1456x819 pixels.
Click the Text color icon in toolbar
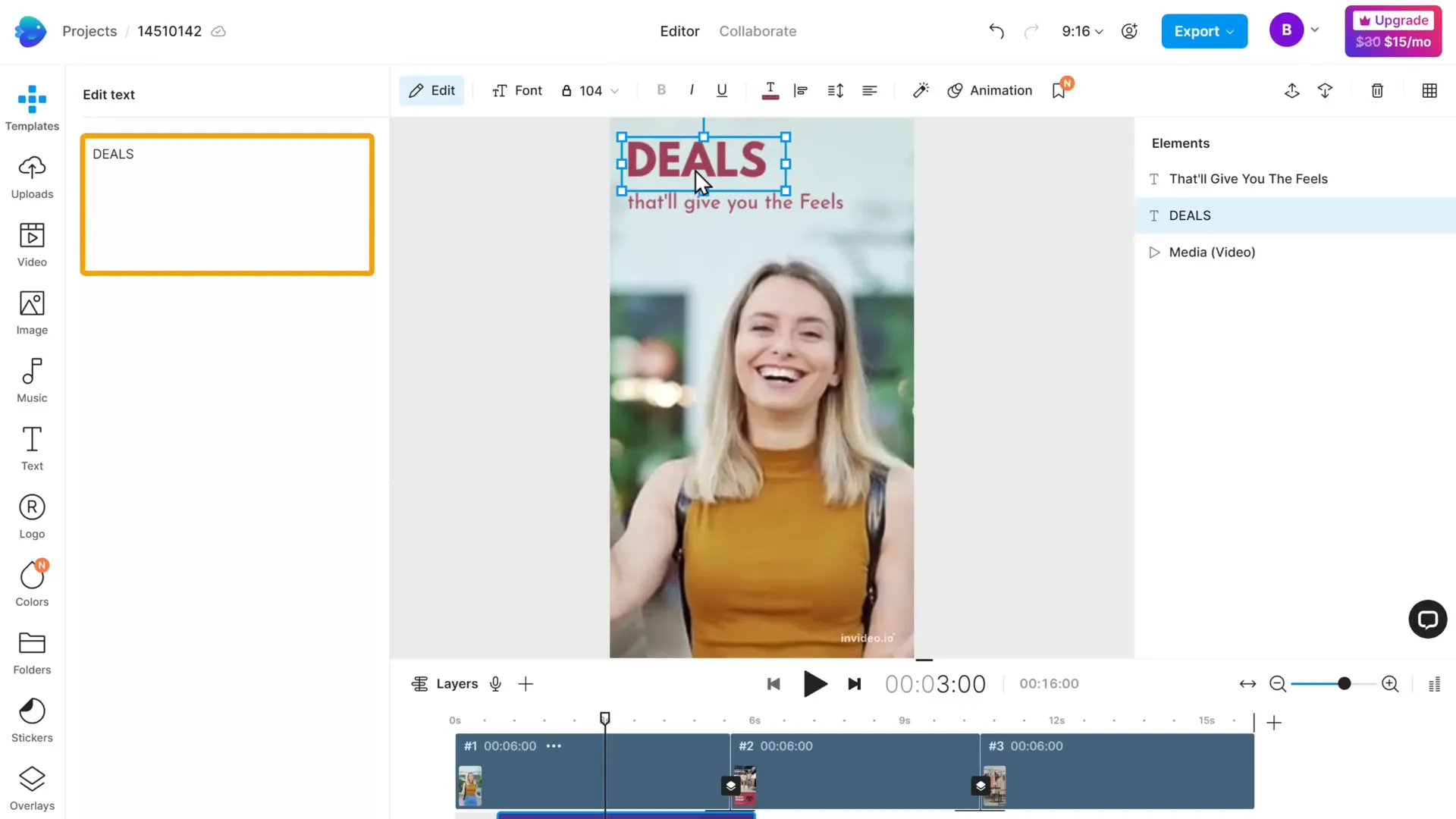[770, 90]
